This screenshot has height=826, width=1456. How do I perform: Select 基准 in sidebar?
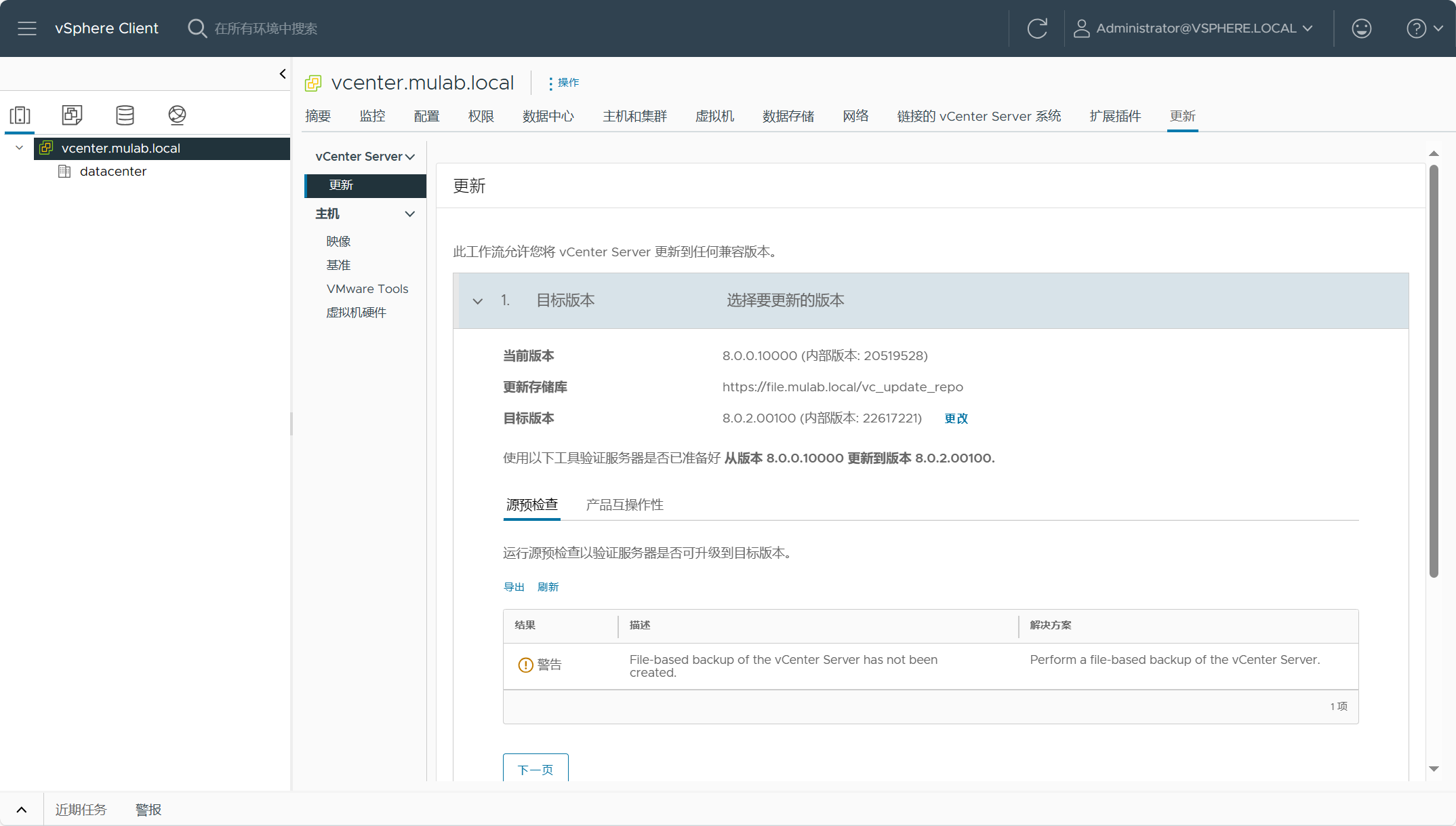[x=338, y=265]
